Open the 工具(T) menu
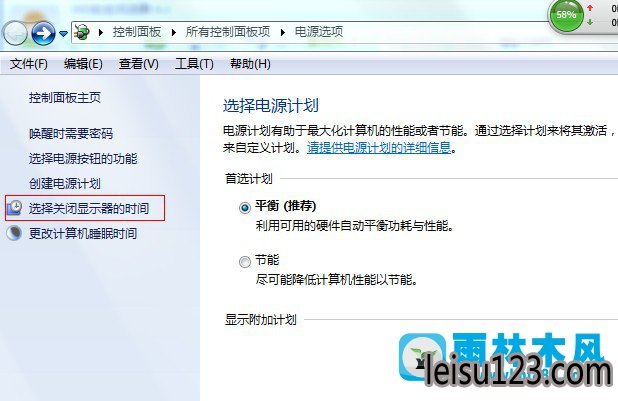 (x=194, y=64)
